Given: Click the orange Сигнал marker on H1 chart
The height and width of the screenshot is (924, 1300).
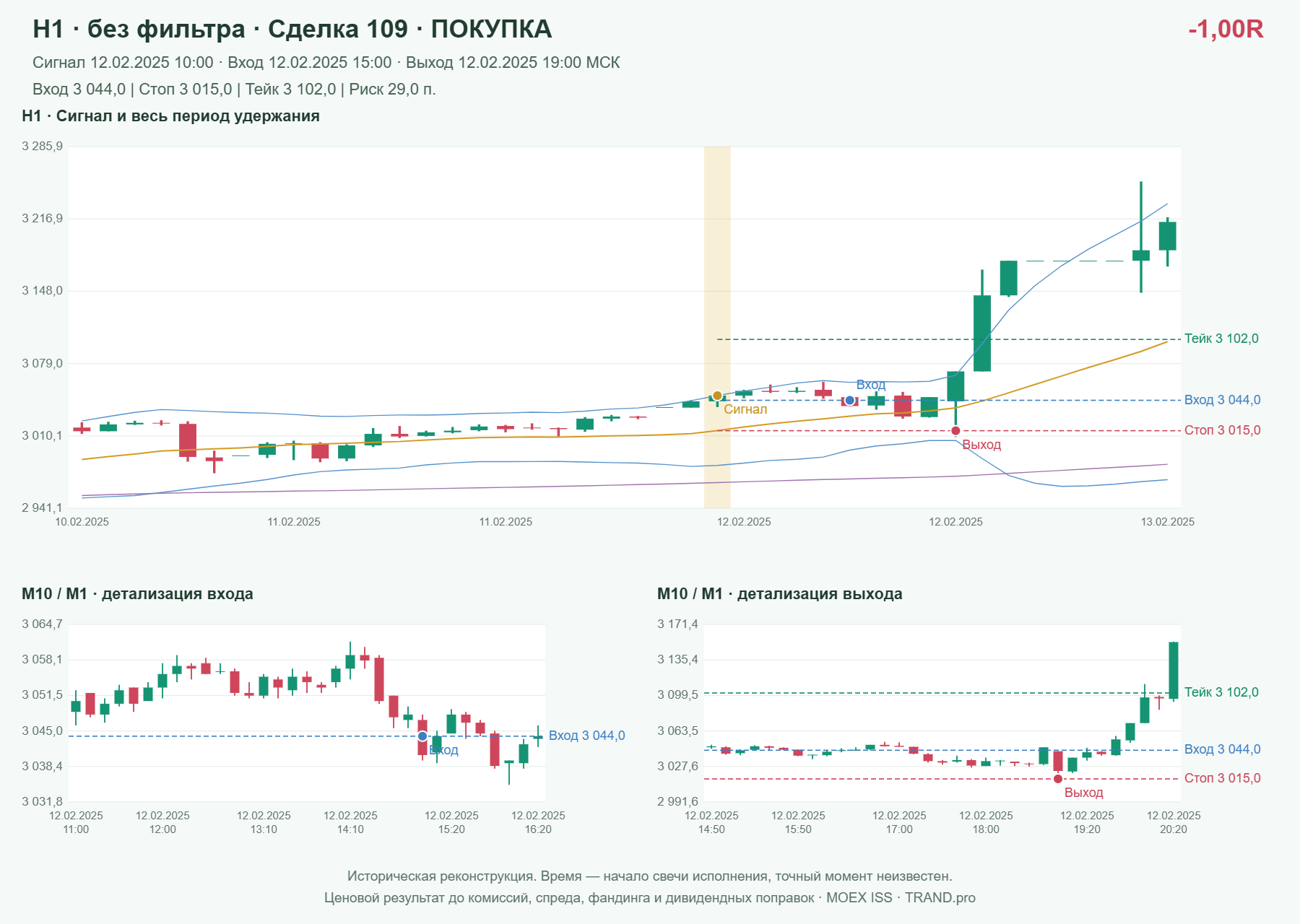Looking at the screenshot, I should 717,396.
